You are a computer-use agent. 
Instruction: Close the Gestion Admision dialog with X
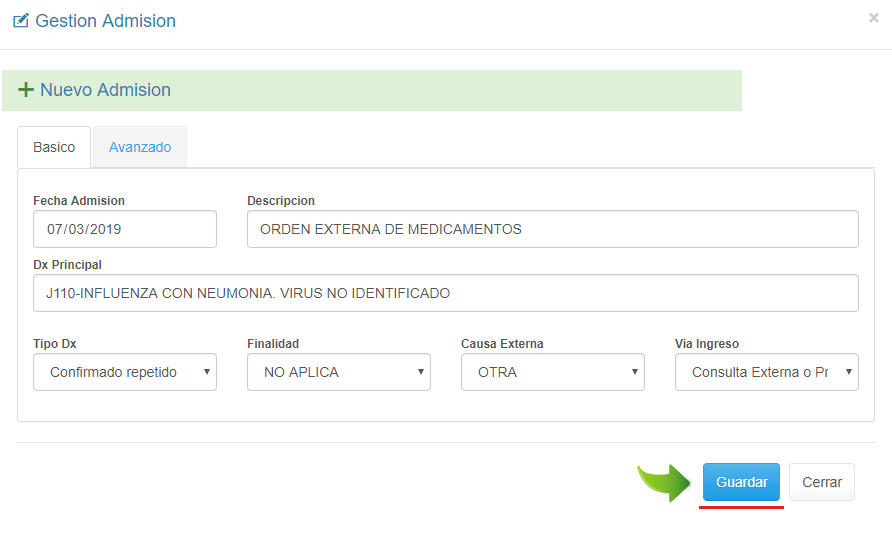874,17
